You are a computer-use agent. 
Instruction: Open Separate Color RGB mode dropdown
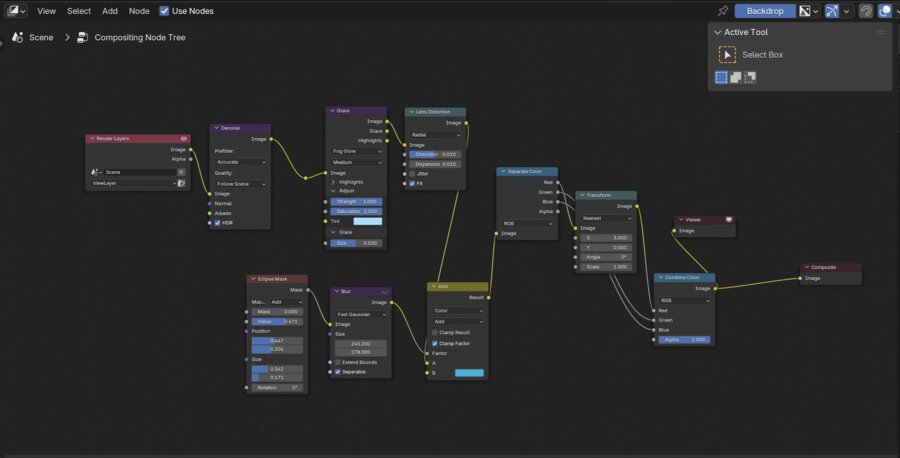[x=527, y=223]
